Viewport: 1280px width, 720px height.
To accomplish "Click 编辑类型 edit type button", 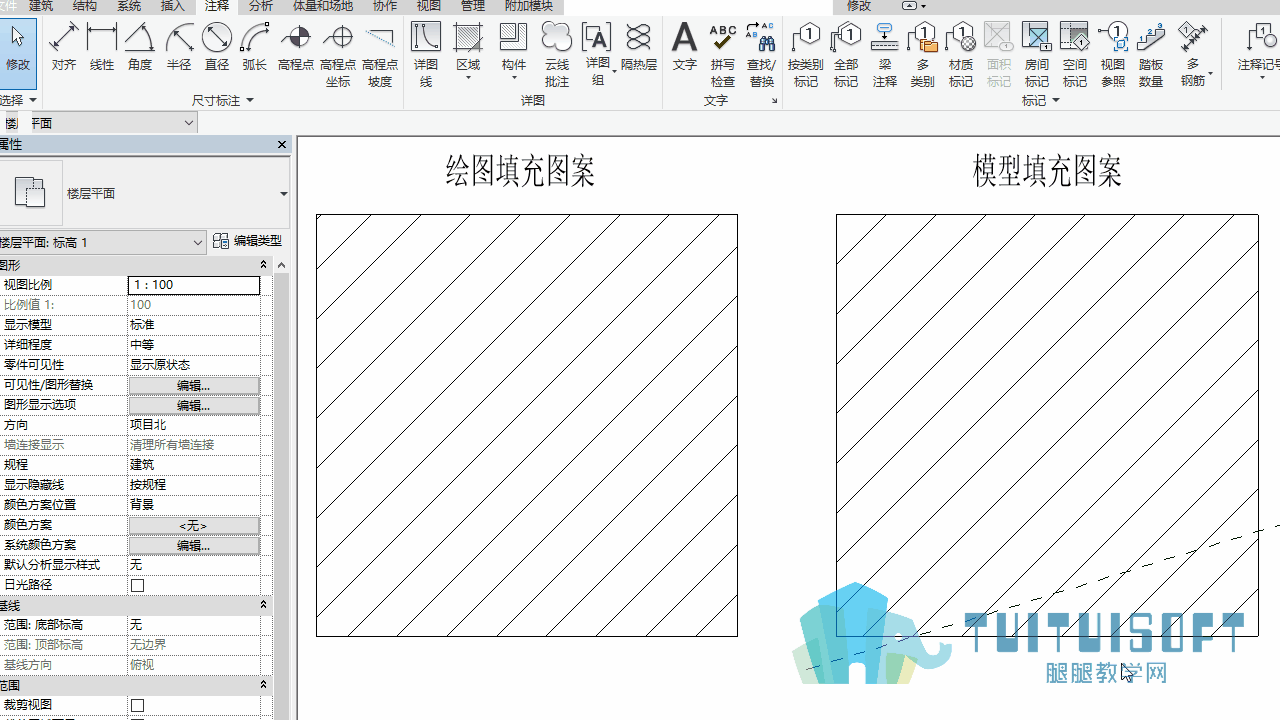I will (x=248, y=241).
